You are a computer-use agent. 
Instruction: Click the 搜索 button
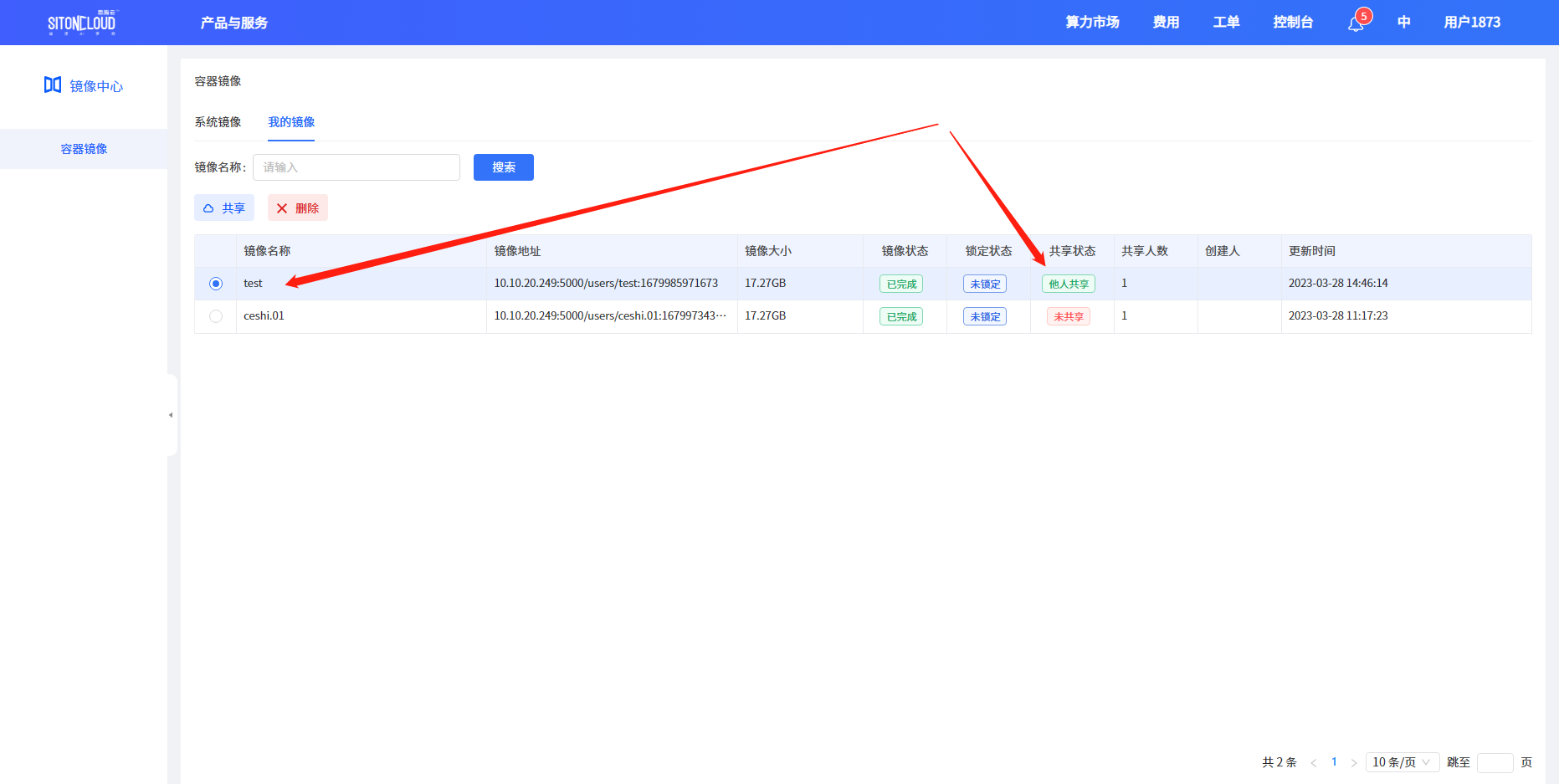click(503, 167)
